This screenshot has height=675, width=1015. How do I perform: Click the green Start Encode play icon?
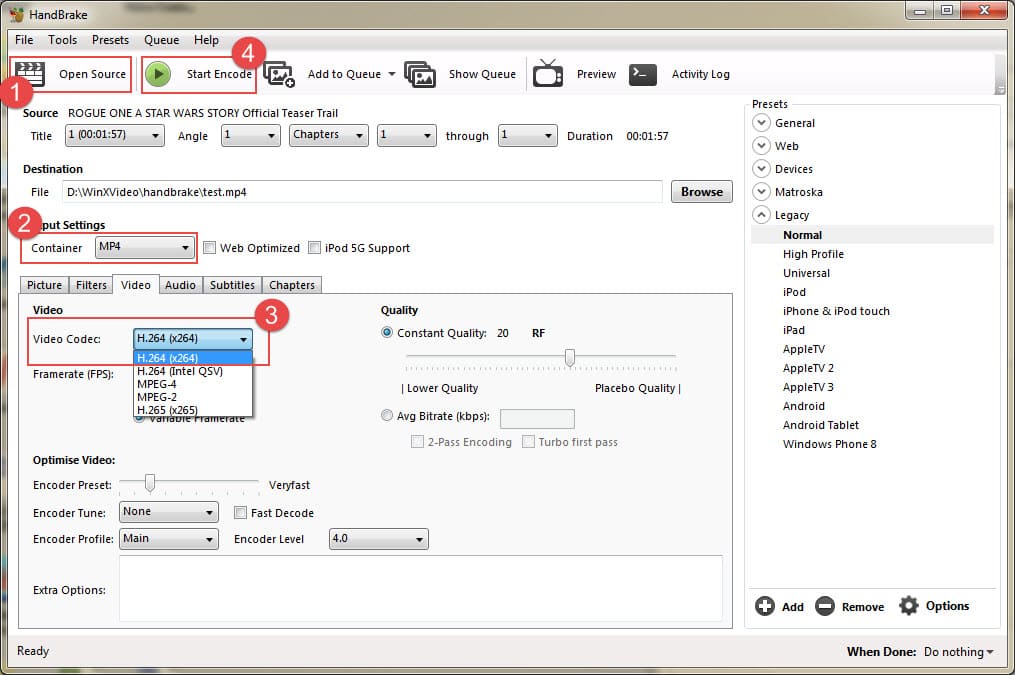(x=158, y=74)
